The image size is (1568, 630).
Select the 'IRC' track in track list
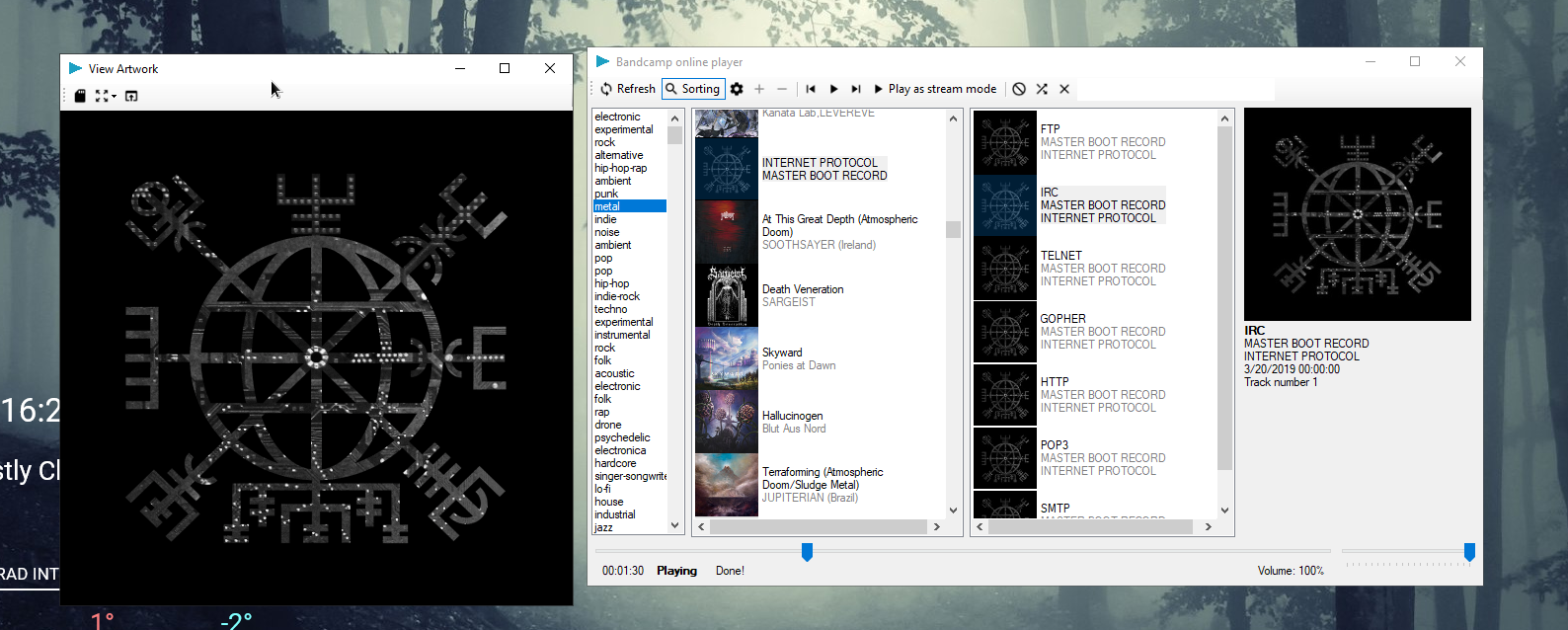point(1095,205)
